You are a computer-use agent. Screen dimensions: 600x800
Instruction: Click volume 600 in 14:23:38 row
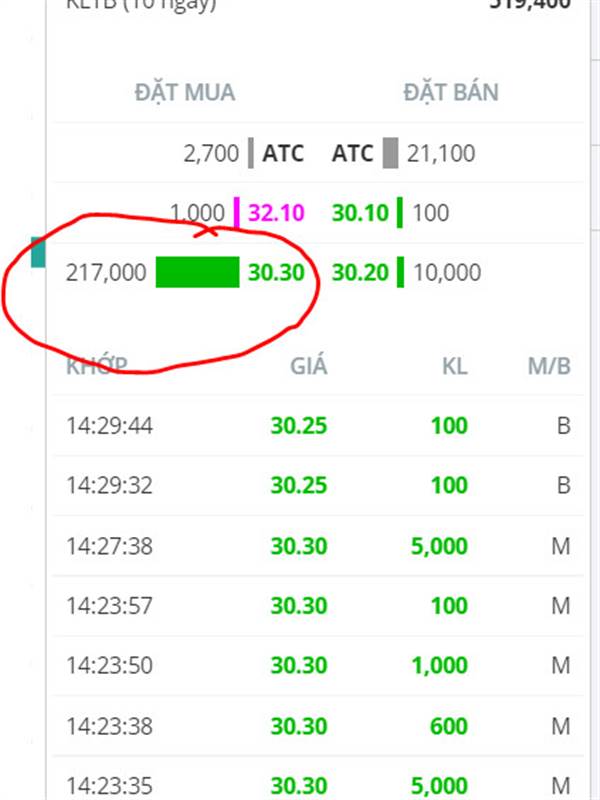click(x=449, y=726)
